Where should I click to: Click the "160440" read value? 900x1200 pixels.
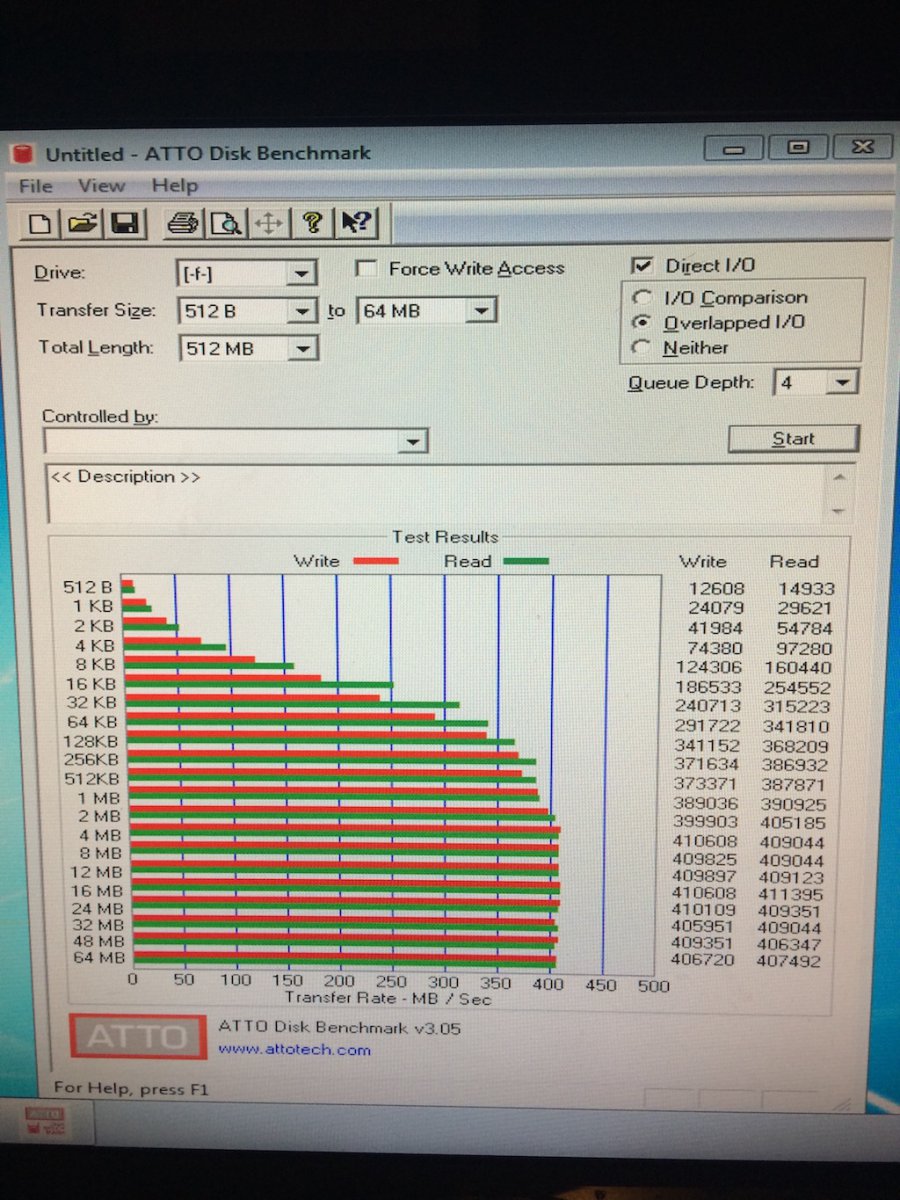(798, 668)
